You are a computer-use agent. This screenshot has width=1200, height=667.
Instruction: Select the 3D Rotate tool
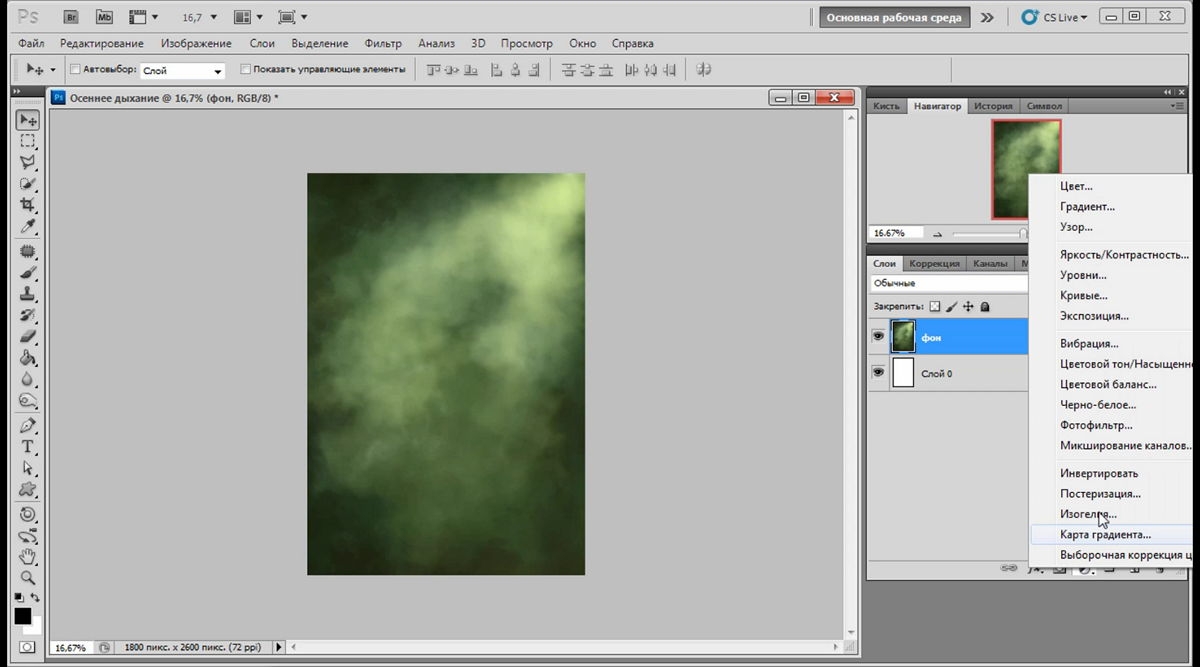(27, 514)
